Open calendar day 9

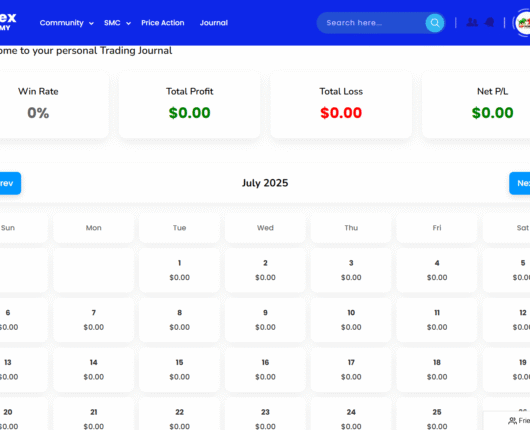pyautogui.click(x=265, y=320)
